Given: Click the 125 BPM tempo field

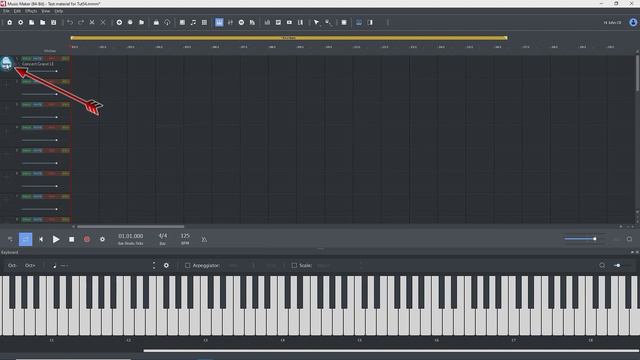Looking at the screenshot, I should (x=185, y=236).
